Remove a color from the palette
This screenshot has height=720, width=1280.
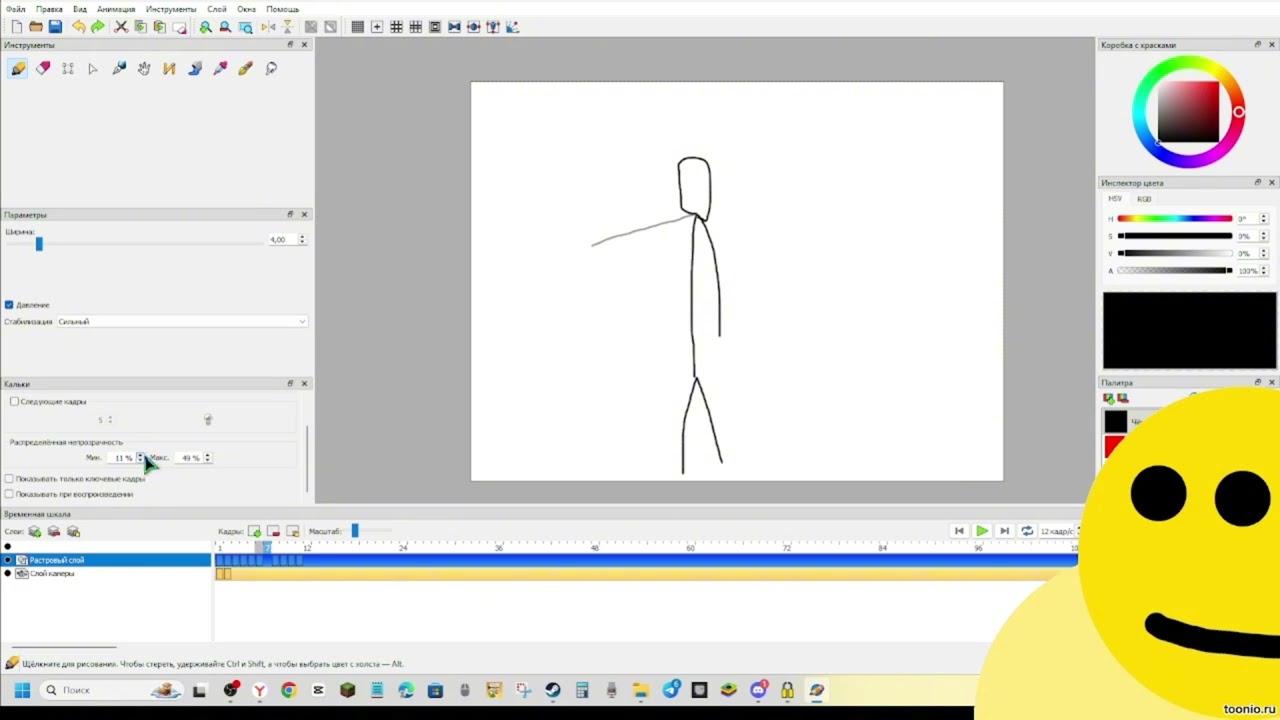click(x=1123, y=398)
